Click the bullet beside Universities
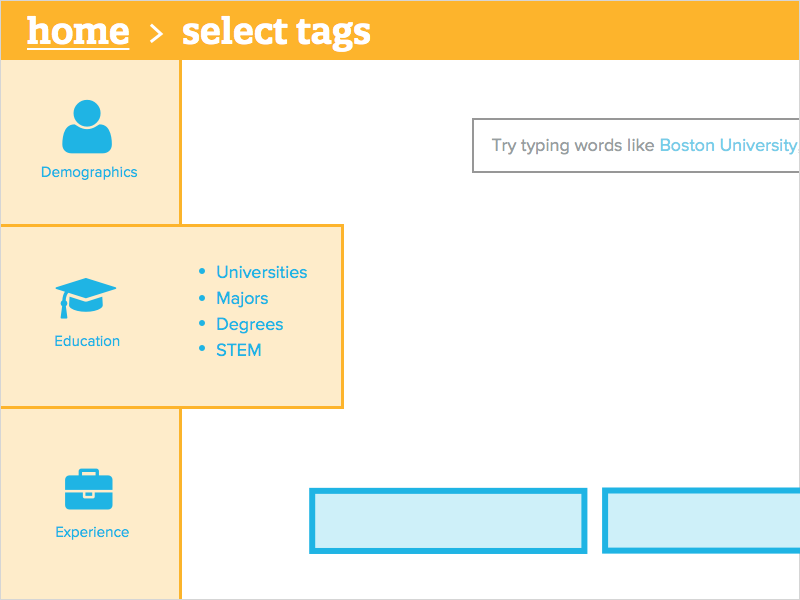800x600 pixels. [203, 272]
